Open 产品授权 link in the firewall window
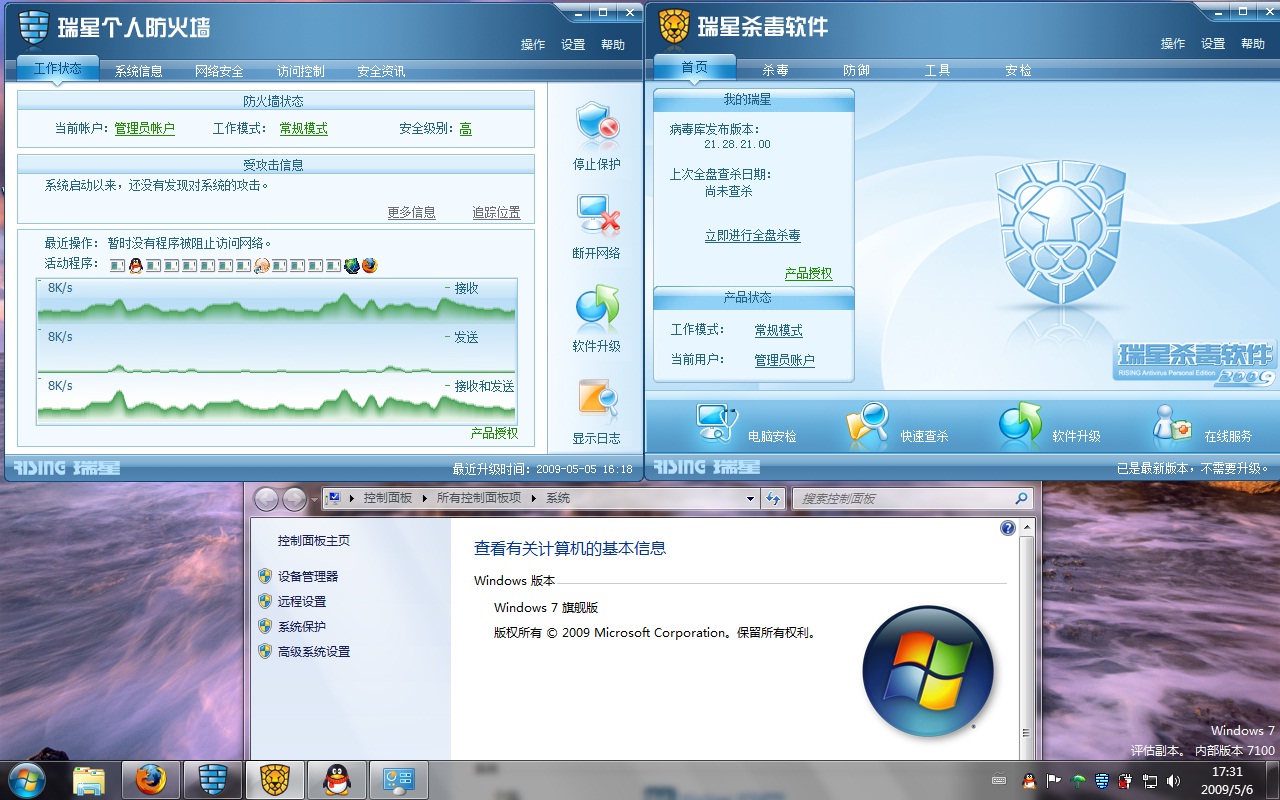Screen dimensions: 1280x800 pyautogui.click(x=494, y=433)
